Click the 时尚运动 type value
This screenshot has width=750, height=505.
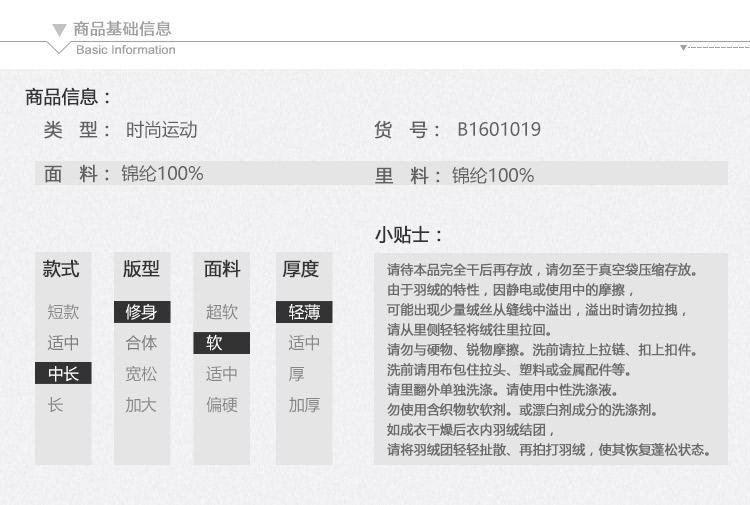pos(162,130)
